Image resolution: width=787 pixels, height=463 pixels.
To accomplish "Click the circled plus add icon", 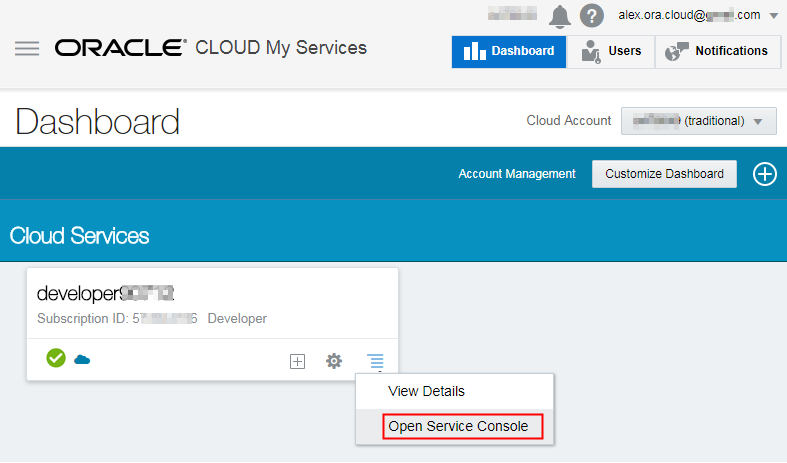I will [764, 174].
